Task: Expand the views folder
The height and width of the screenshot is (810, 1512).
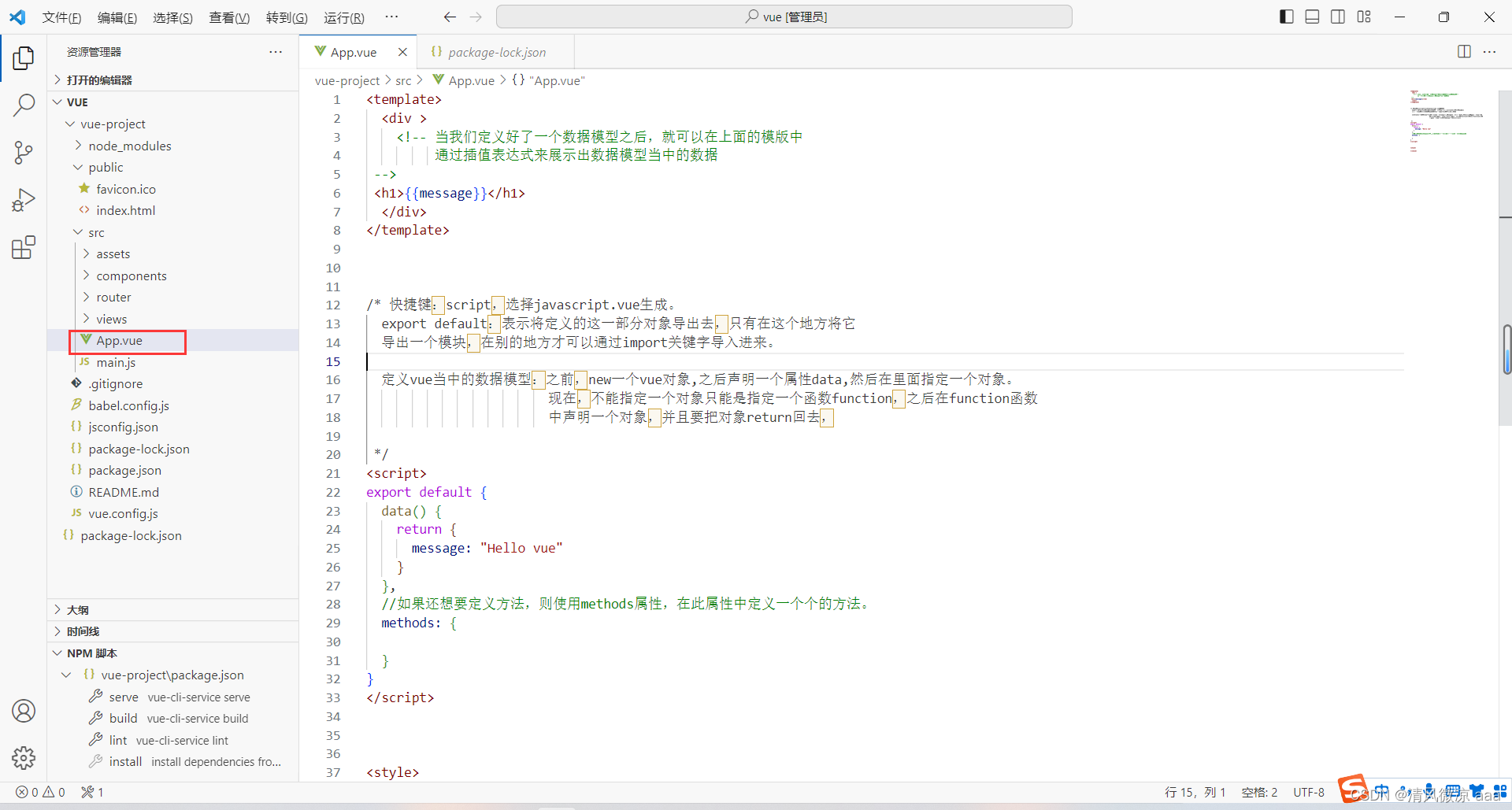Action: [x=173, y=320]
